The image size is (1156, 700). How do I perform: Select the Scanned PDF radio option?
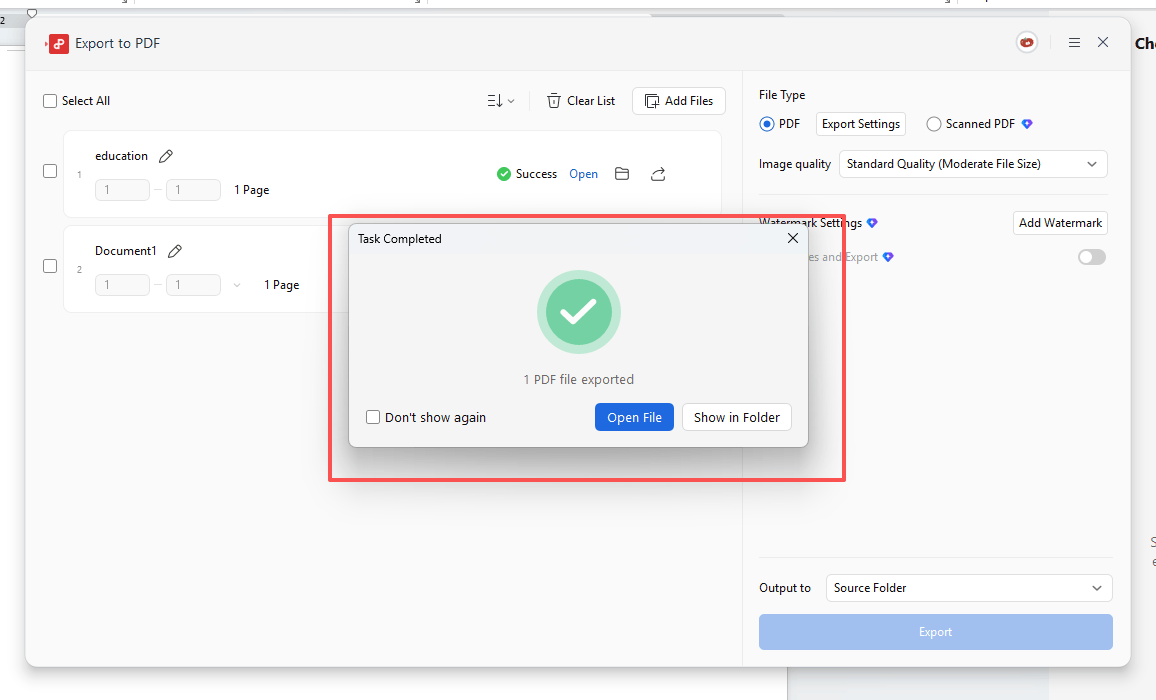click(x=934, y=124)
